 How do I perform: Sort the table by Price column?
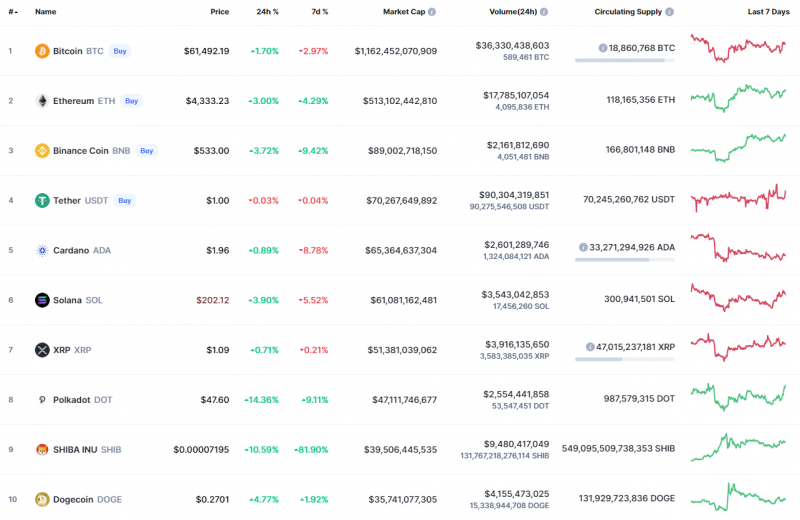pyautogui.click(x=219, y=12)
